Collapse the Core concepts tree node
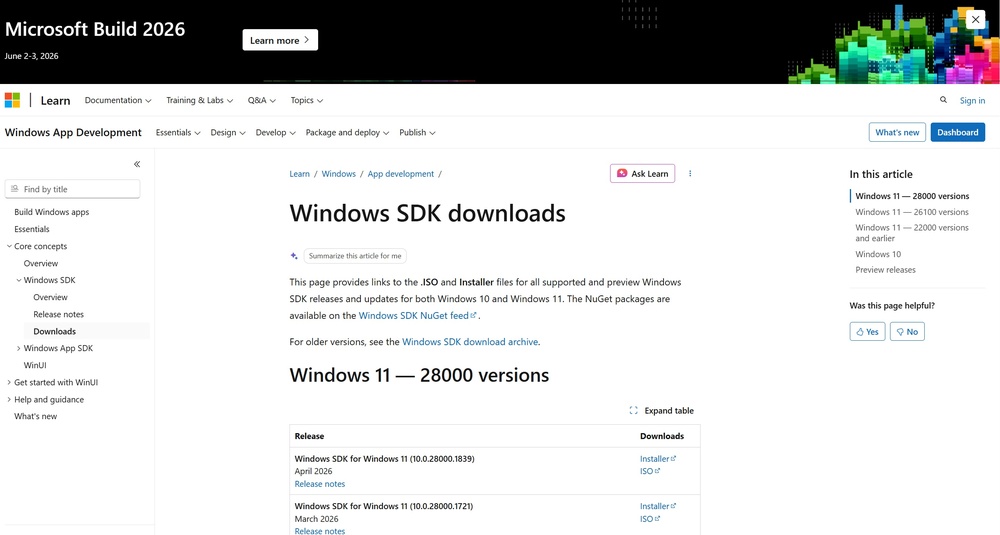Image resolution: width=1000 pixels, height=535 pixels. [9, 246]
